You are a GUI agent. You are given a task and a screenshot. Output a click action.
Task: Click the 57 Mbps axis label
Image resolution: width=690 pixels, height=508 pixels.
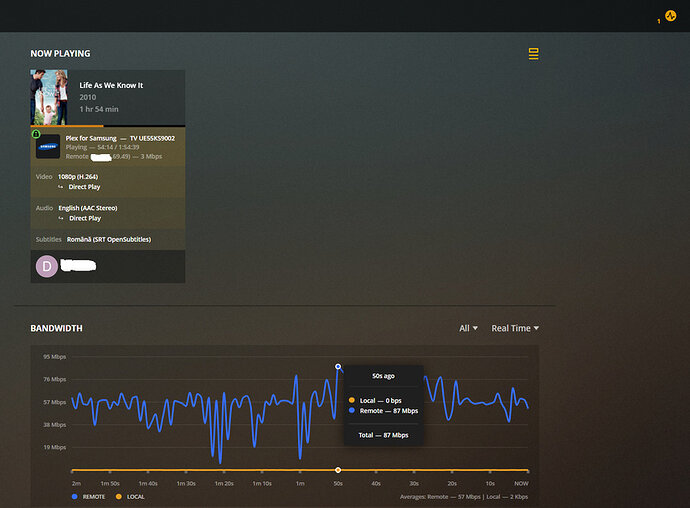click(x=55, y=402)
